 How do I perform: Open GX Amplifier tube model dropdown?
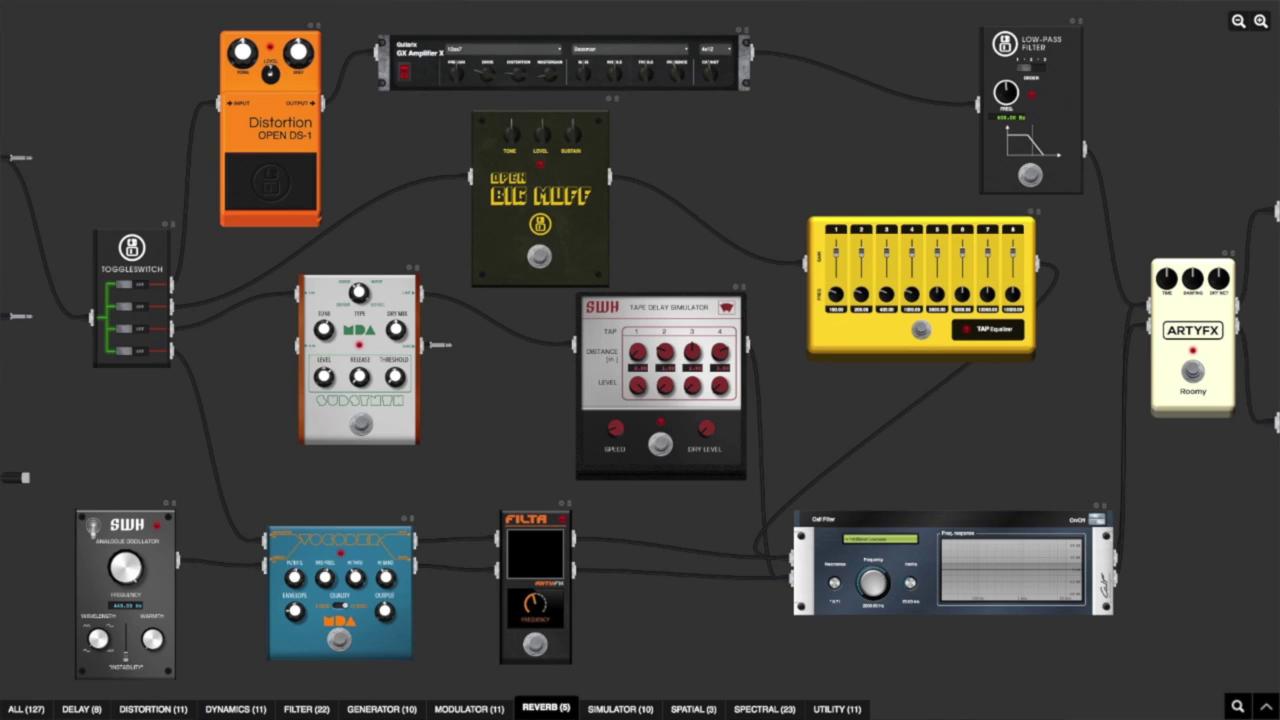[504, 49]
